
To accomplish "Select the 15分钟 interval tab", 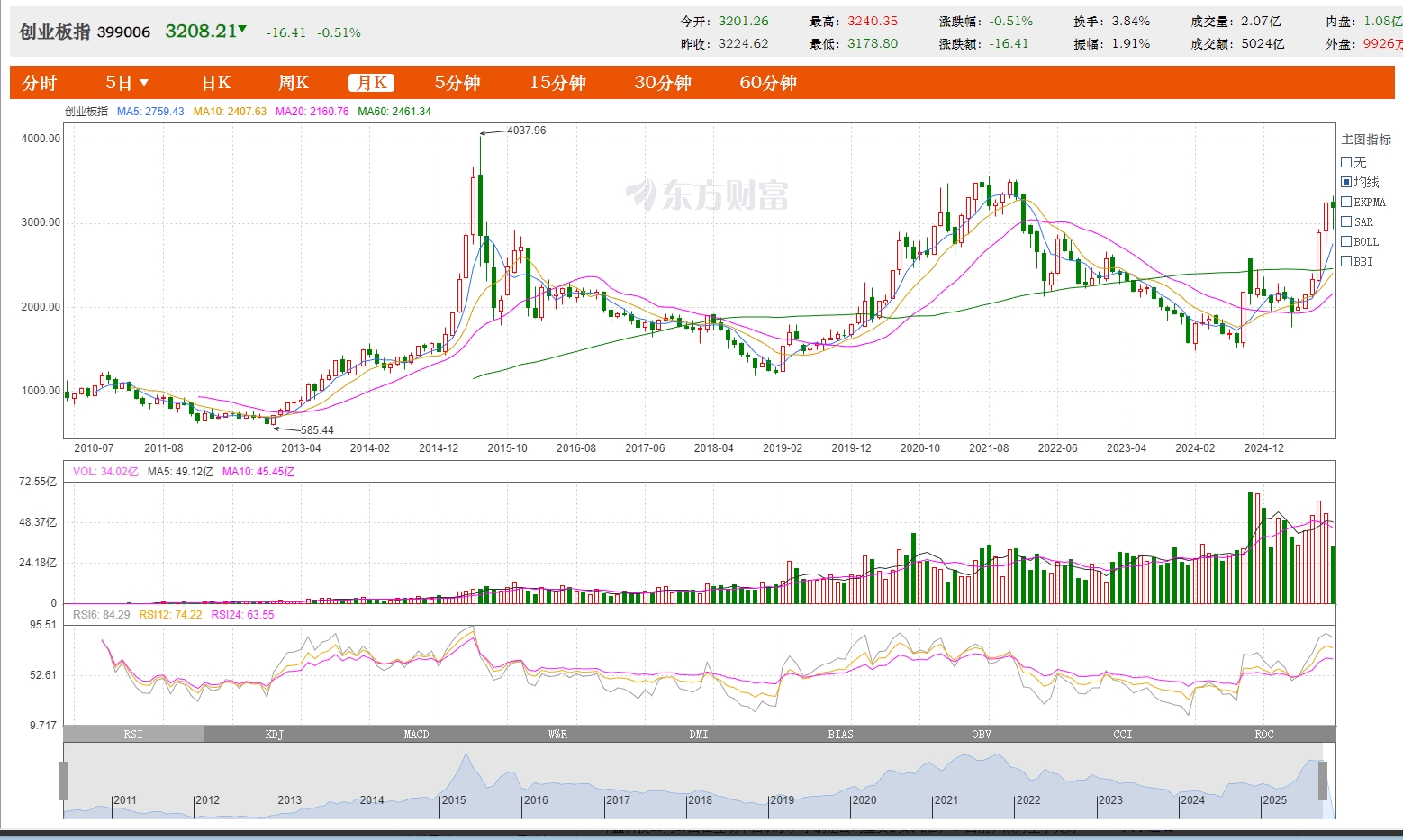I will (557, 83).
